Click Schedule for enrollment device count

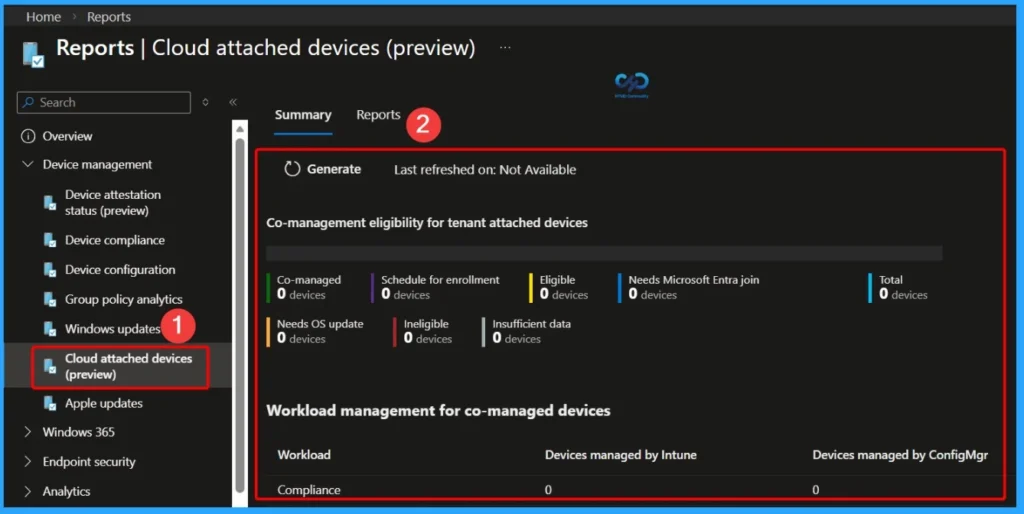pos(406,295)
